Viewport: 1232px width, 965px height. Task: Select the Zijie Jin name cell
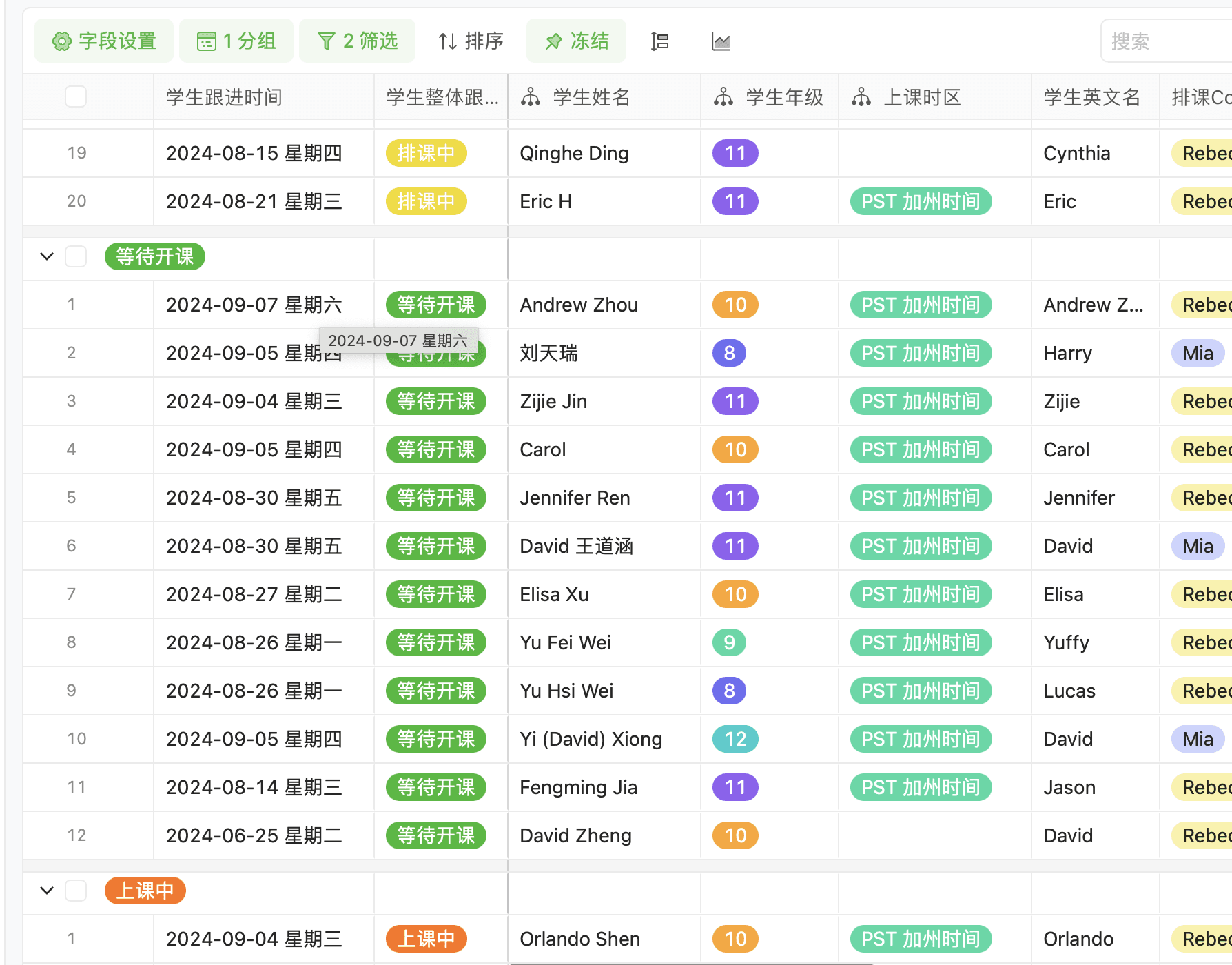pos(604,401)
